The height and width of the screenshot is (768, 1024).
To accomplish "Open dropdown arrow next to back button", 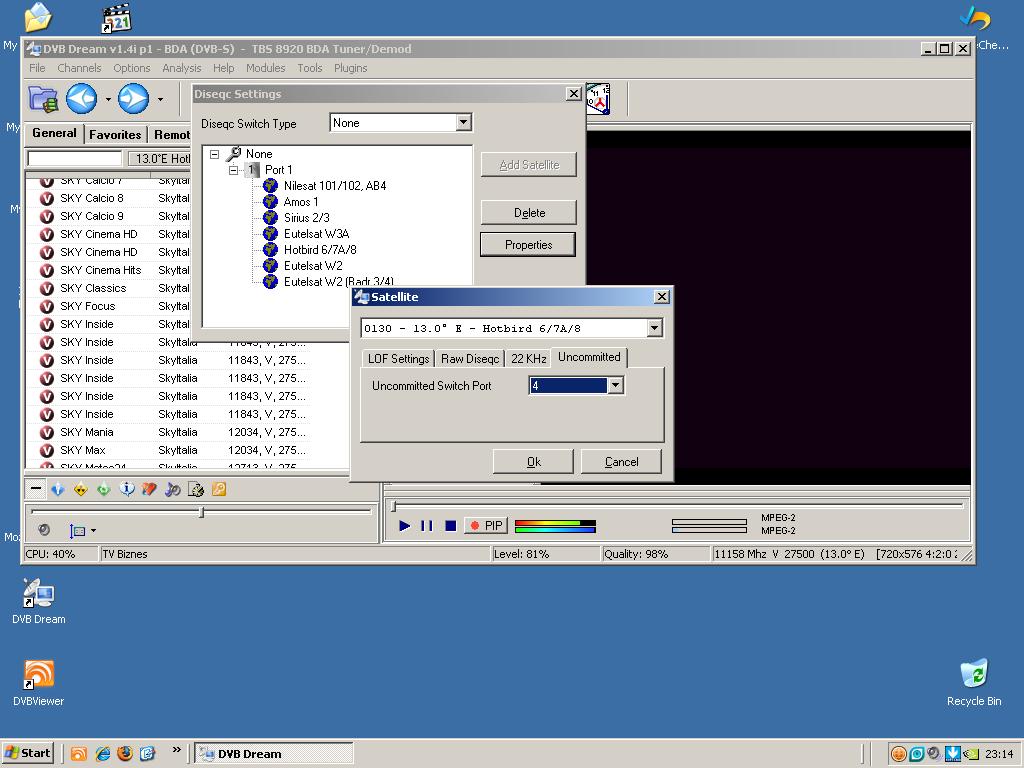I will click(x=108, y=100).
